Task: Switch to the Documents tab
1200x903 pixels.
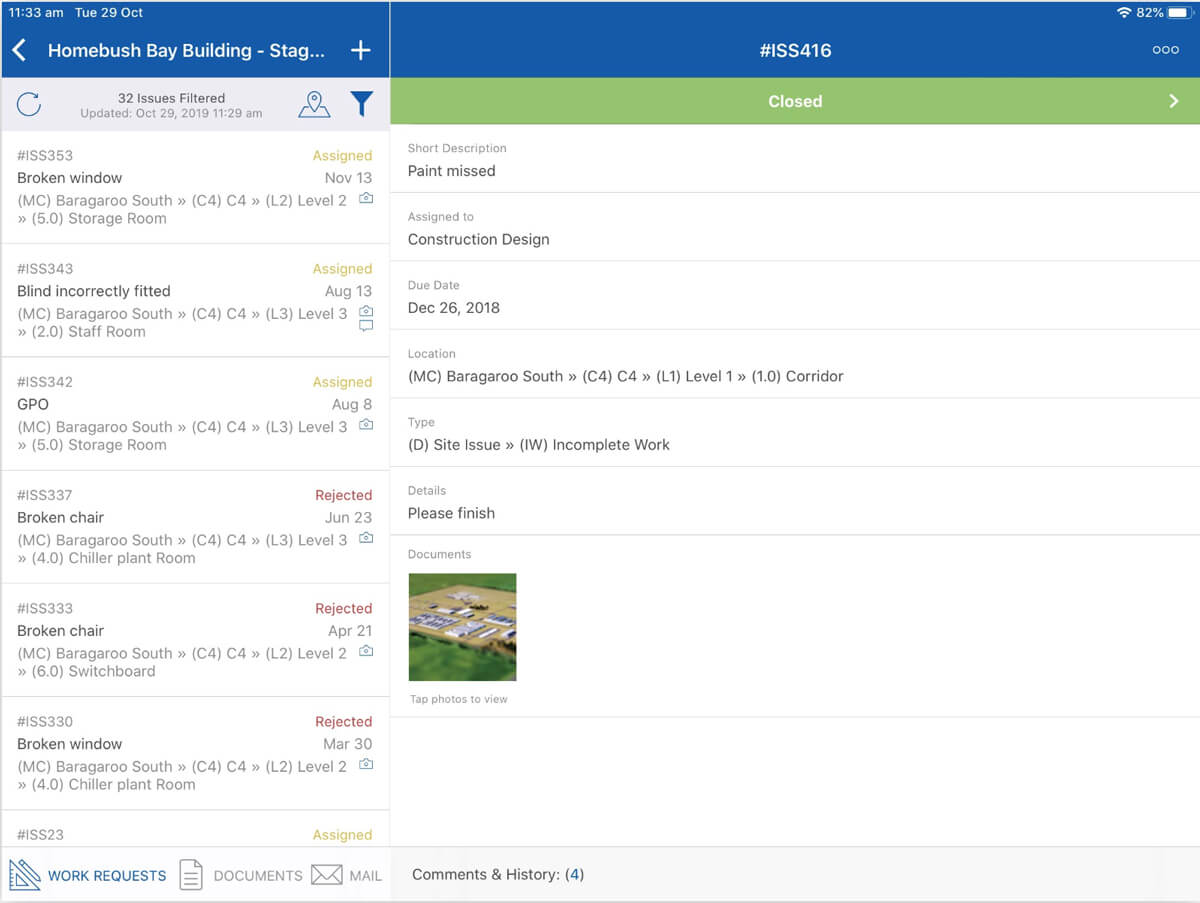Action: click(x=241, y=875)
